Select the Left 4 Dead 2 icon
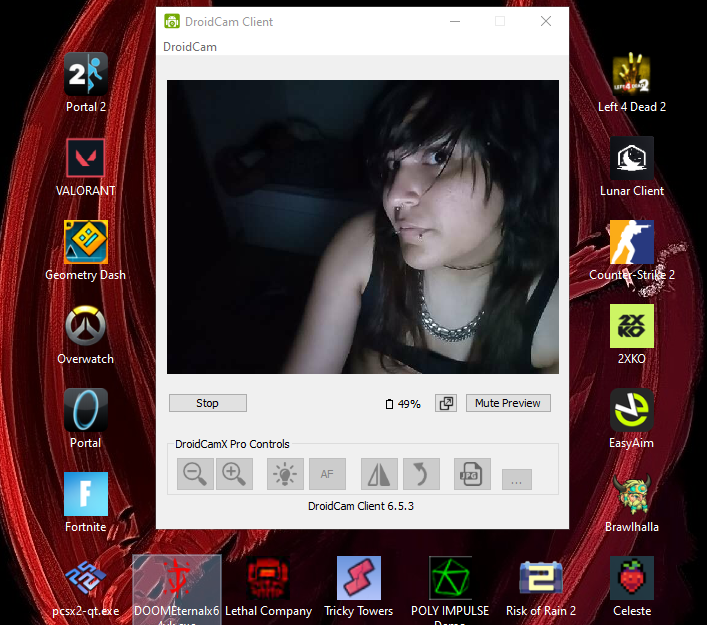This screenshot has width=707, height=625. pos(632,82)
